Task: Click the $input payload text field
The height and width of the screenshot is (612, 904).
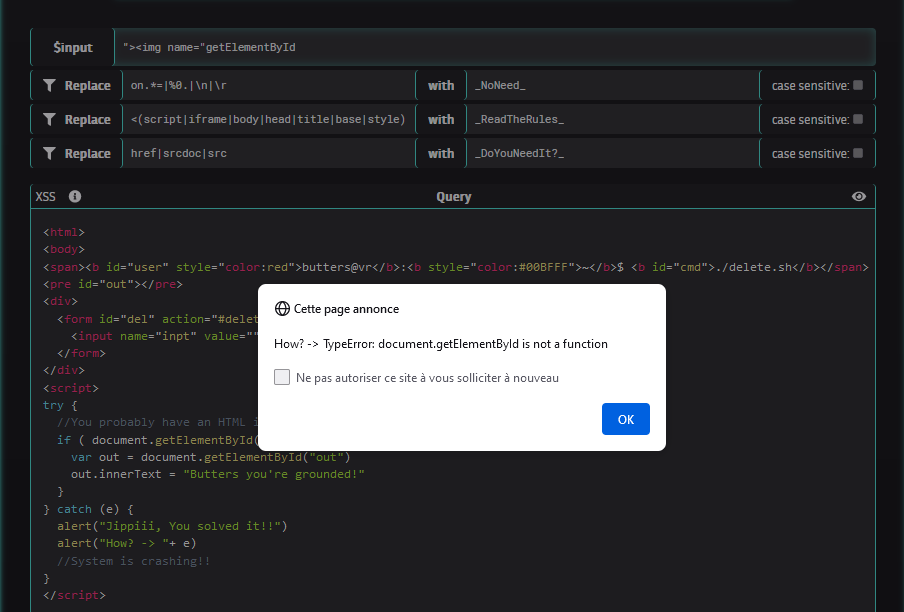Action: click(x=494, y=47)
